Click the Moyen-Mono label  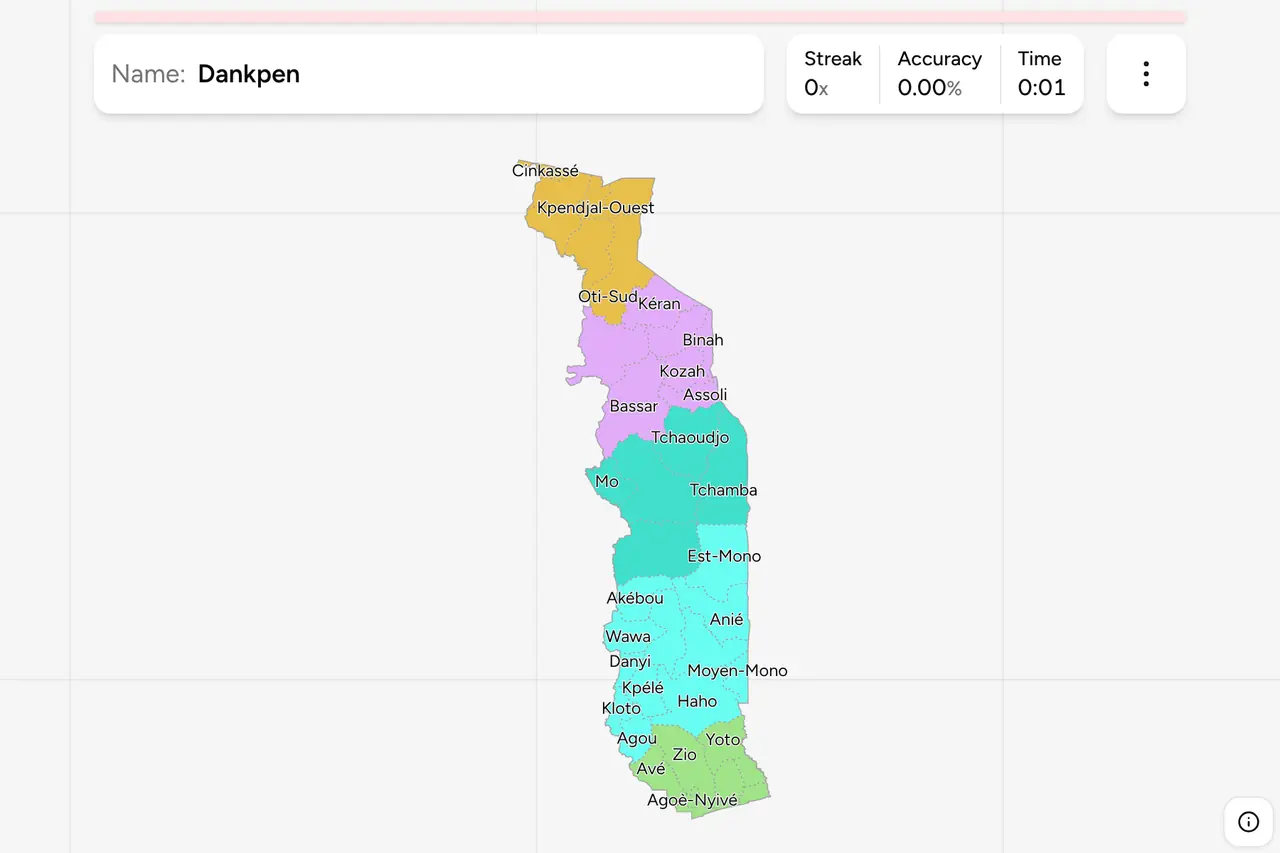(737, 671)
